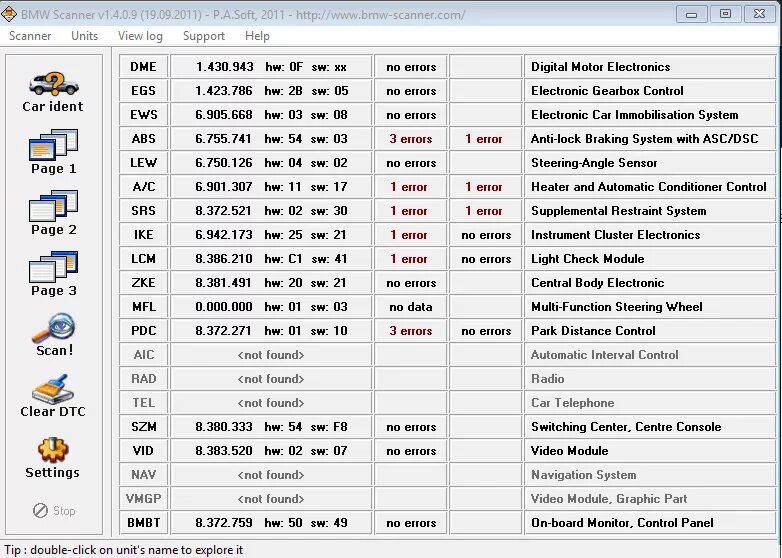782x558 pixels.
Task: Open Settings gear icon
Action: [53, 450]
